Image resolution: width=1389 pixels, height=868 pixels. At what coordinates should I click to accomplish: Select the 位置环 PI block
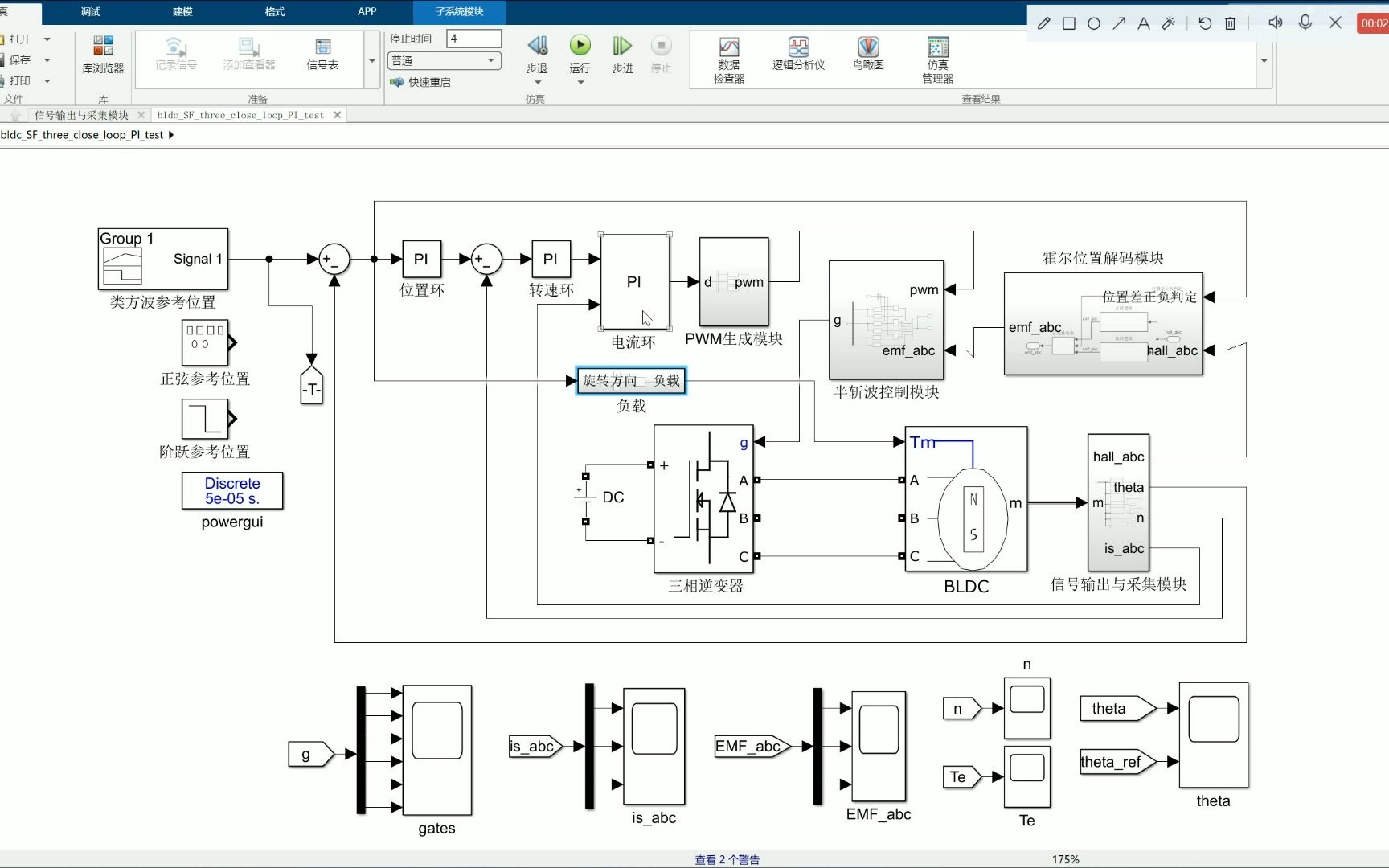tap(421, 259)
